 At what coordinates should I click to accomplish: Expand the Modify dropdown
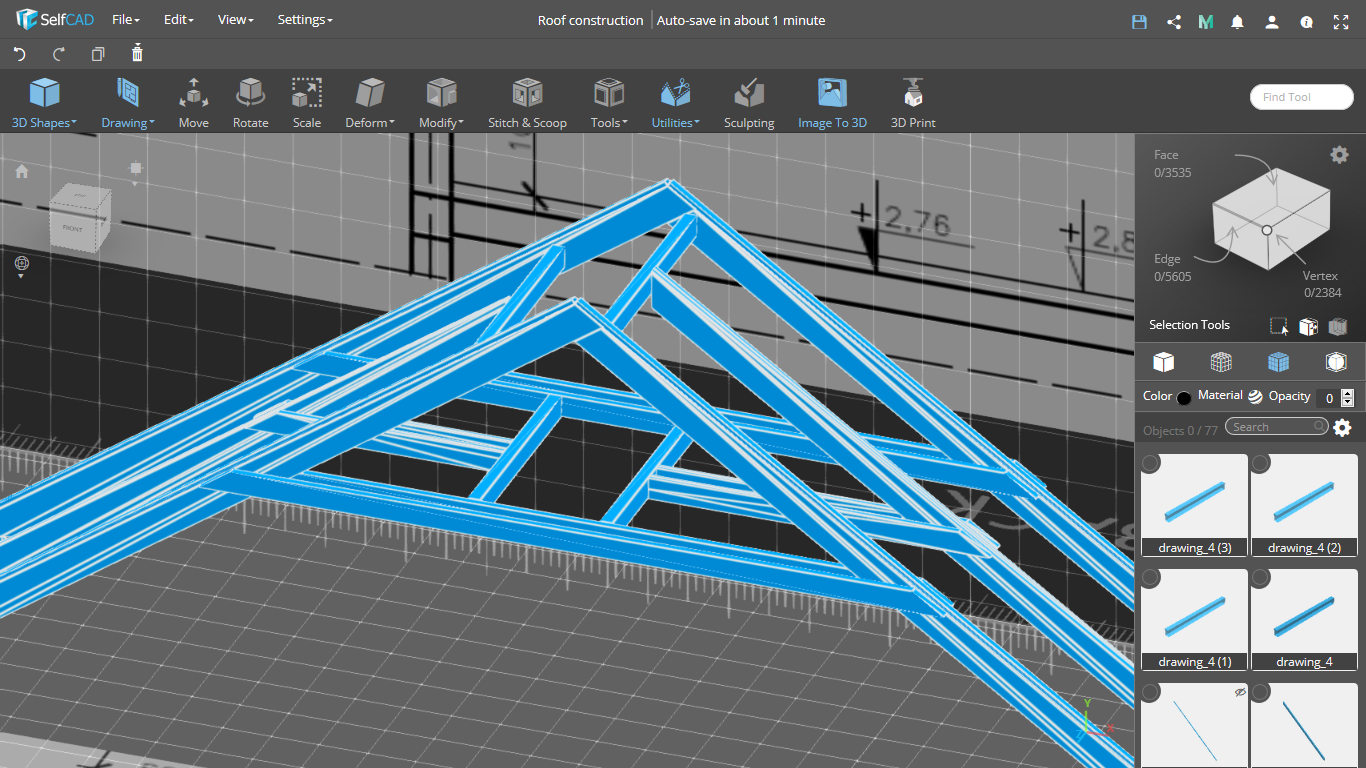pos(441,104)
